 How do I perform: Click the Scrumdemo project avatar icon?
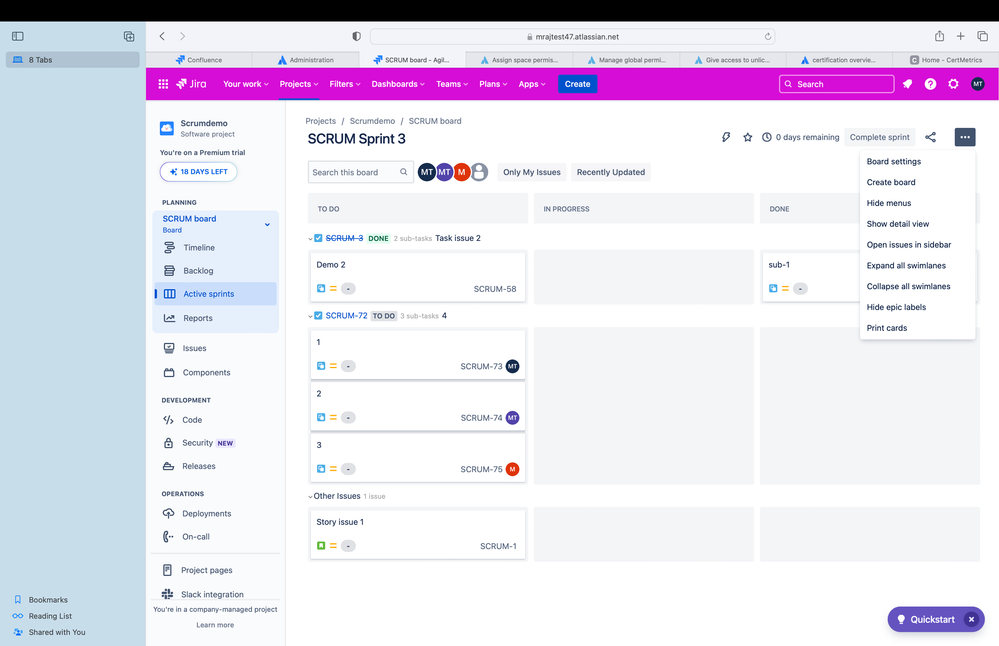click(x=167, y=128)
